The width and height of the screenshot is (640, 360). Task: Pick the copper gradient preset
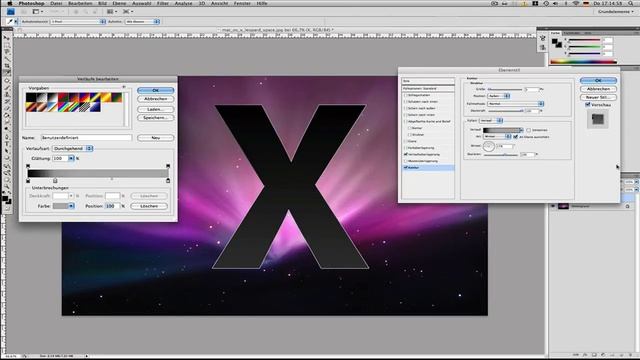pyautogui.click(x=41, y=107)
